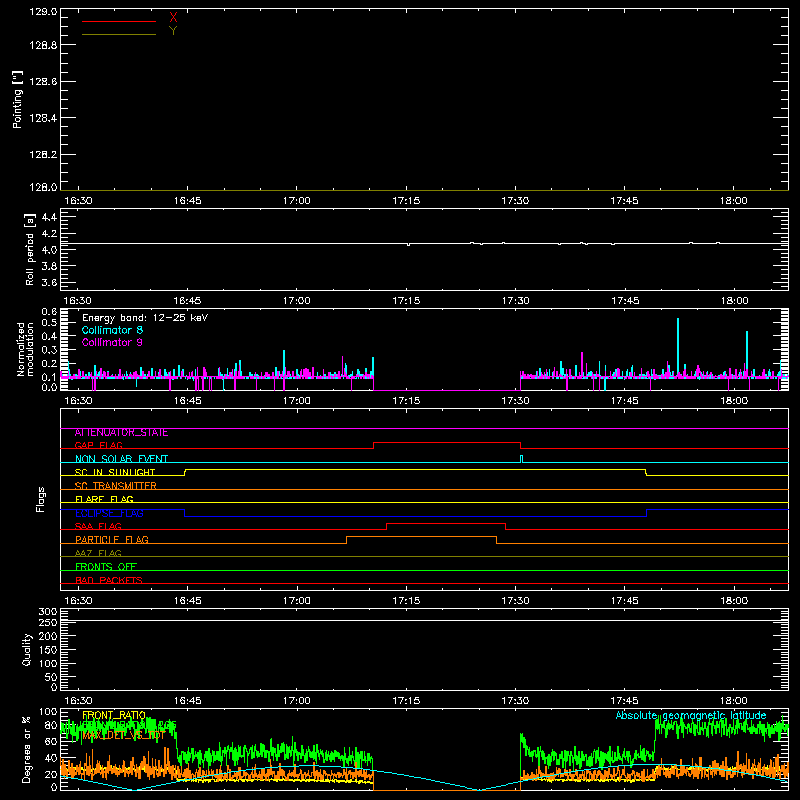Image resolution: width=800 pixels, height=800 pixels.
Task: Click the 18:00 time label under Pointing plot
Action: click(x=734, y=201)
